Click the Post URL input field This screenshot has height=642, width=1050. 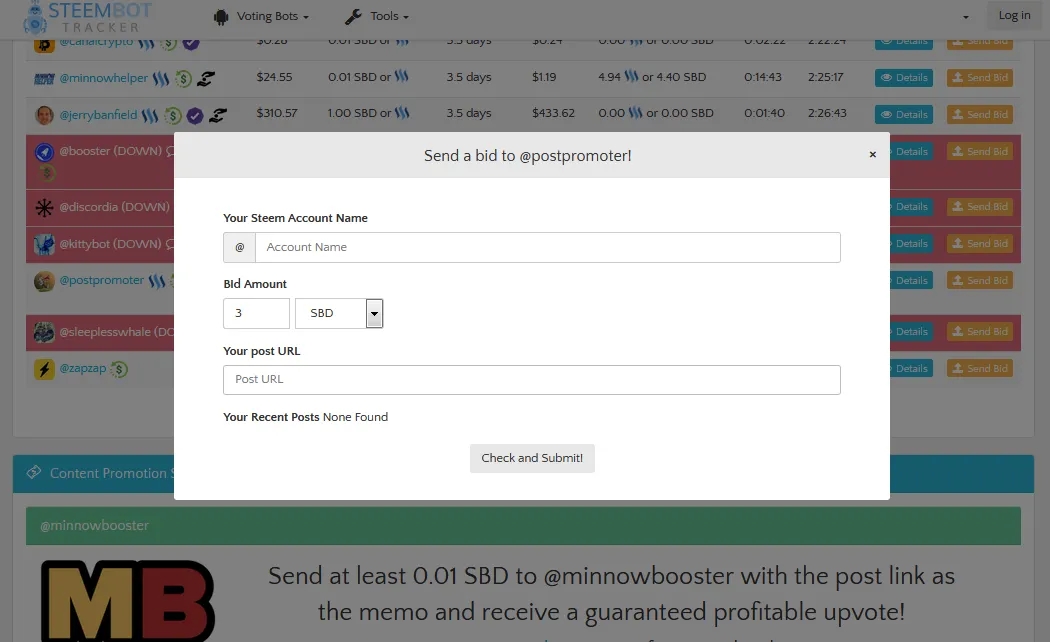click(532, 380)
